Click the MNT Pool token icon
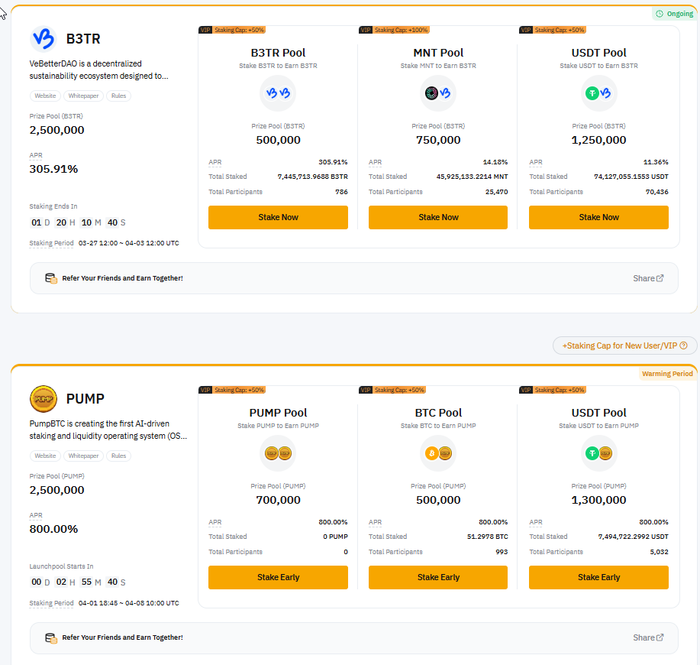Viewport: 700px width, 665px height. [438, 94]
